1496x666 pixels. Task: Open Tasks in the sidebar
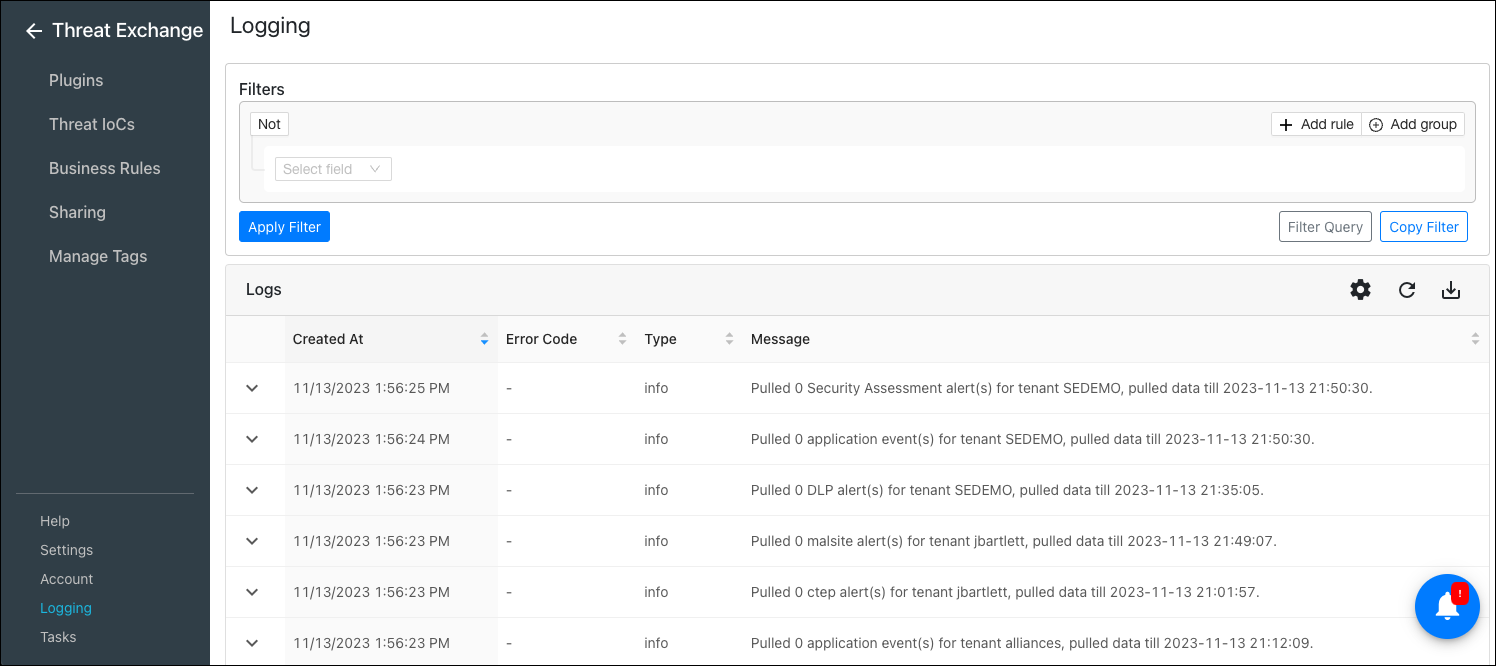pos(58,637)
